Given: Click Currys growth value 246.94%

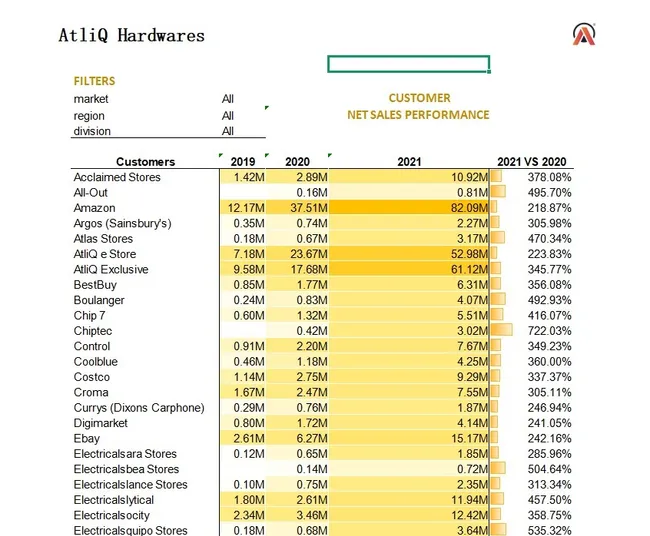Looking at the screenshot, I should pos(549,408).
